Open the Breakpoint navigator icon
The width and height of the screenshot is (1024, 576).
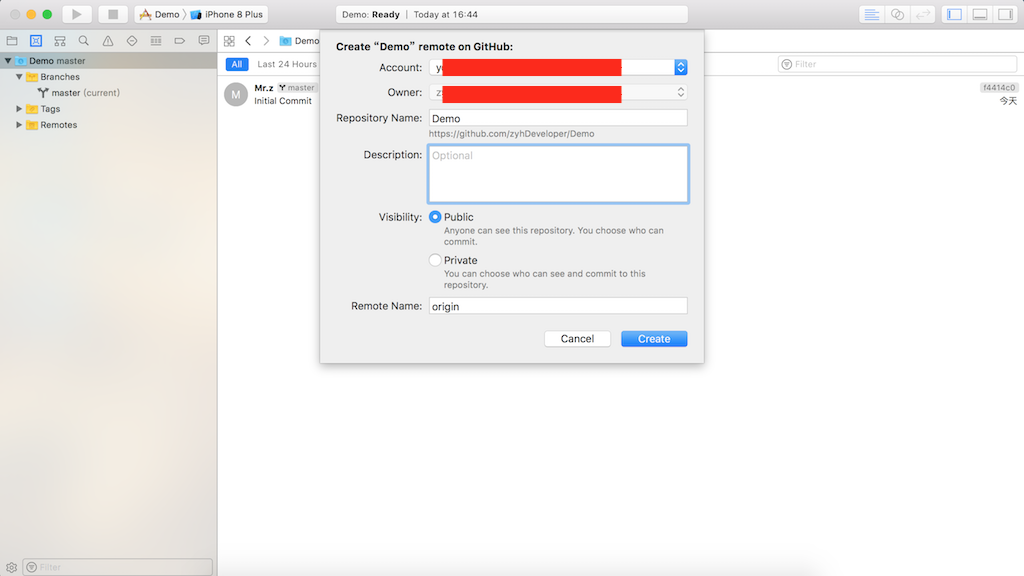(180, 40)
